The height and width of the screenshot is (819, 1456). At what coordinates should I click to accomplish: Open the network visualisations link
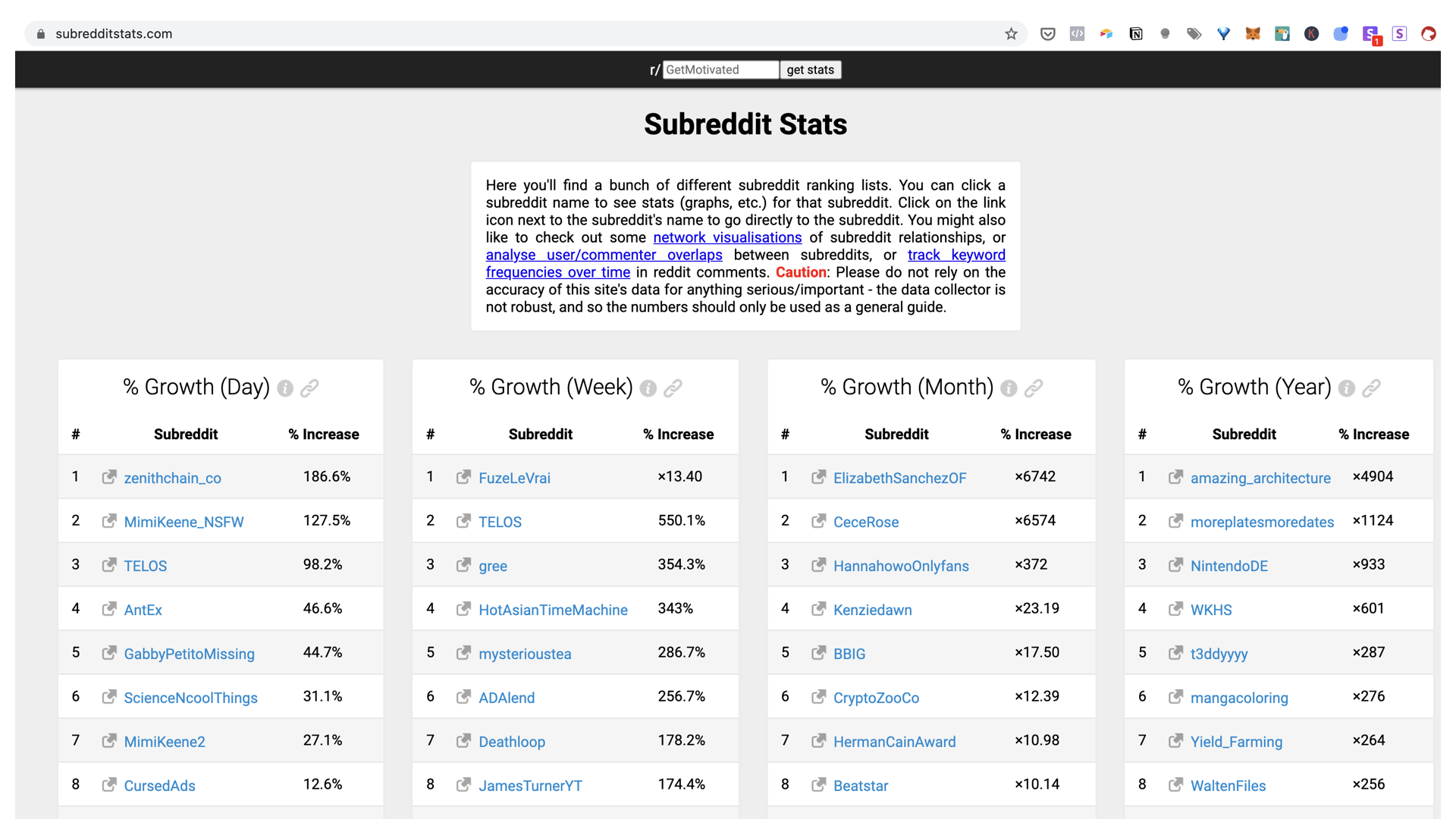727,237
